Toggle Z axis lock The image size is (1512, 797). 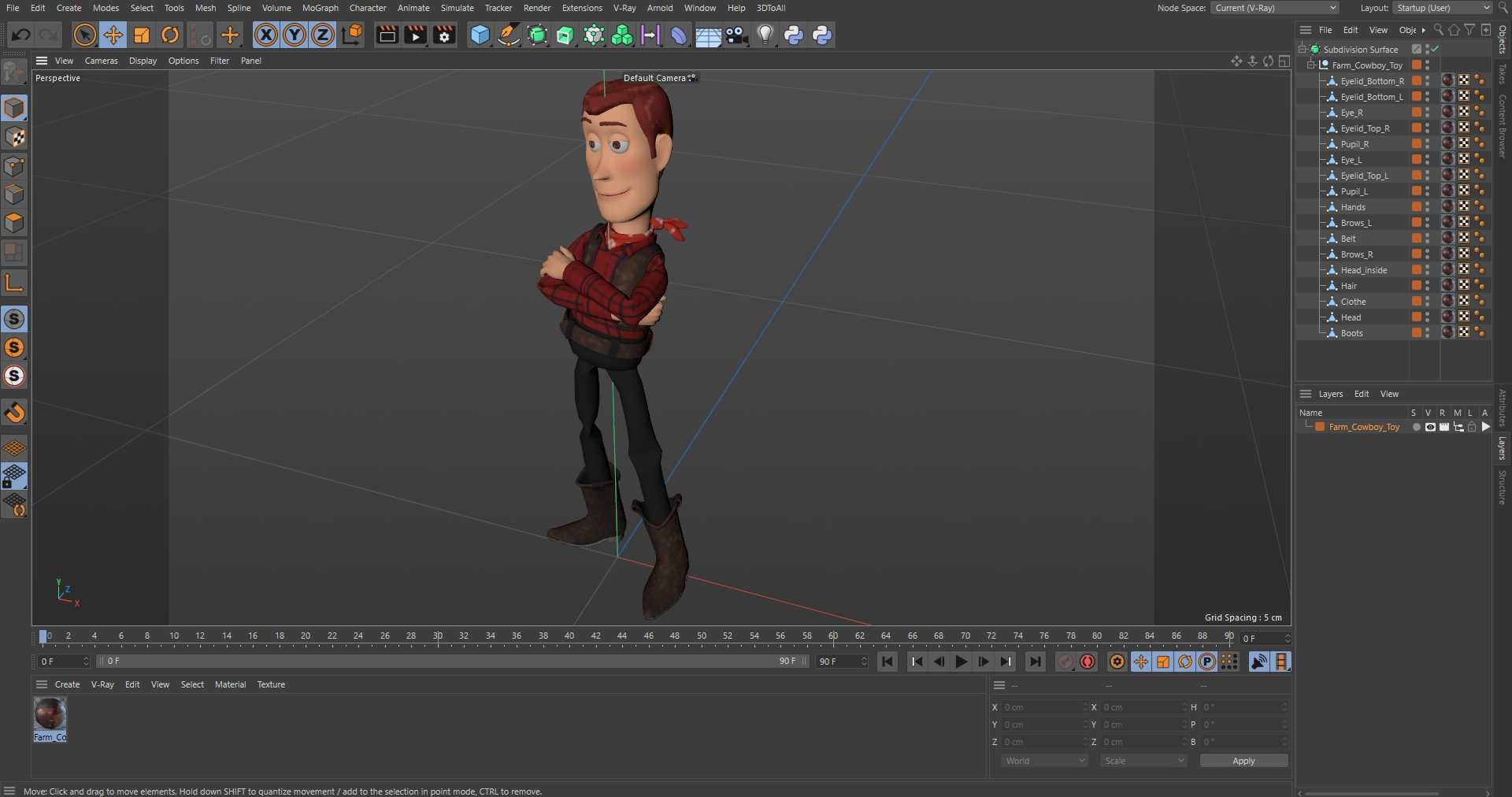323,35
